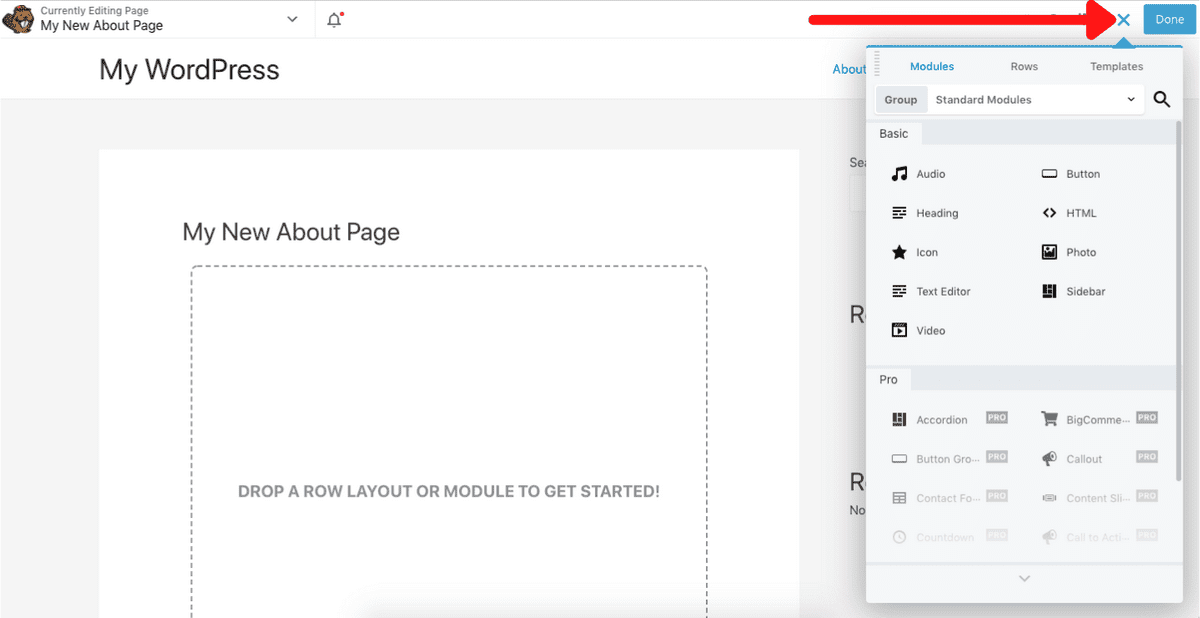The width and height of the screenshot is (1200, 618).
Task: Switch to the Modules tab
Action: [932, 67]
